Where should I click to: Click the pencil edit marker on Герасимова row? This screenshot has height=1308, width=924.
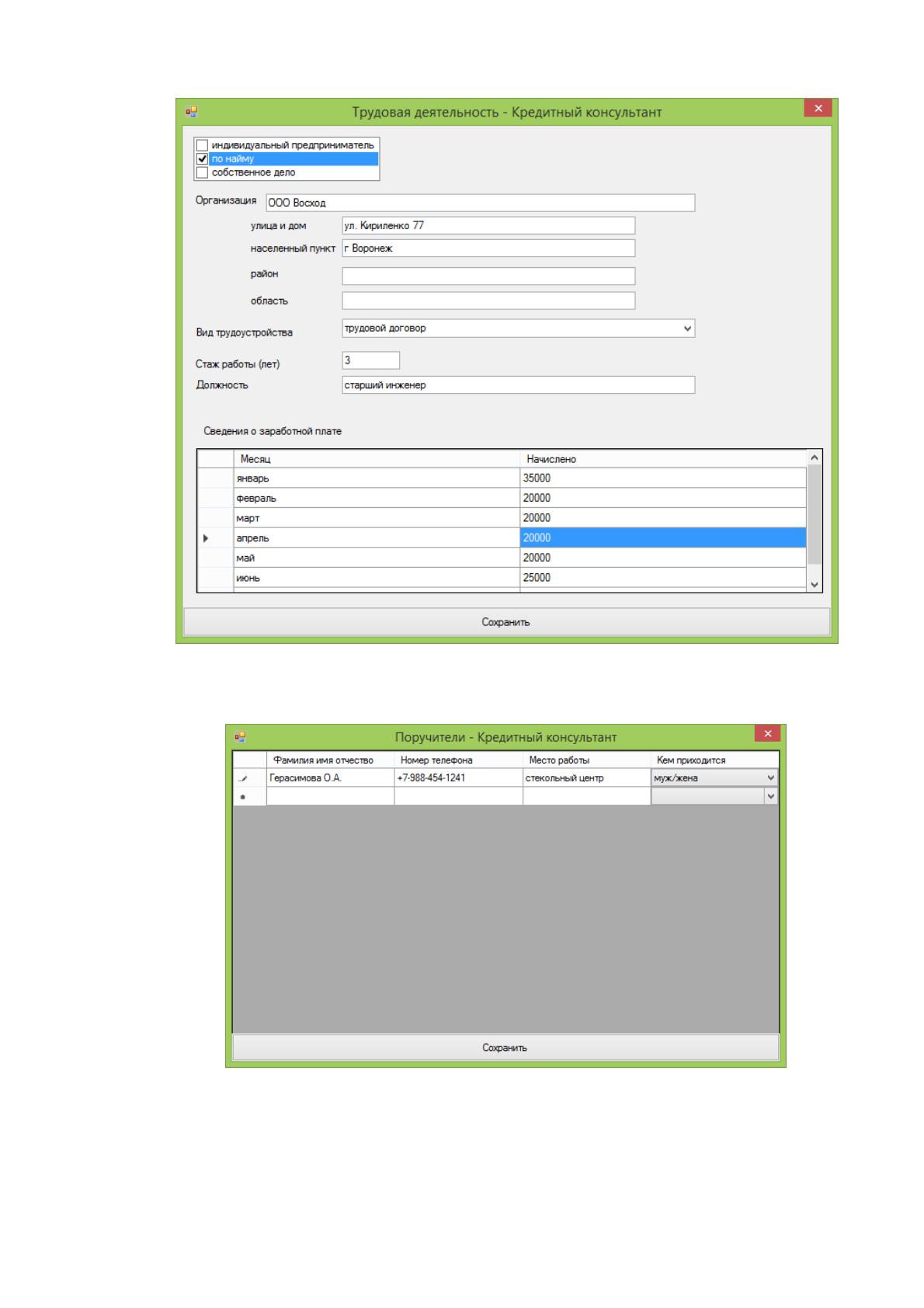[244, 778]
